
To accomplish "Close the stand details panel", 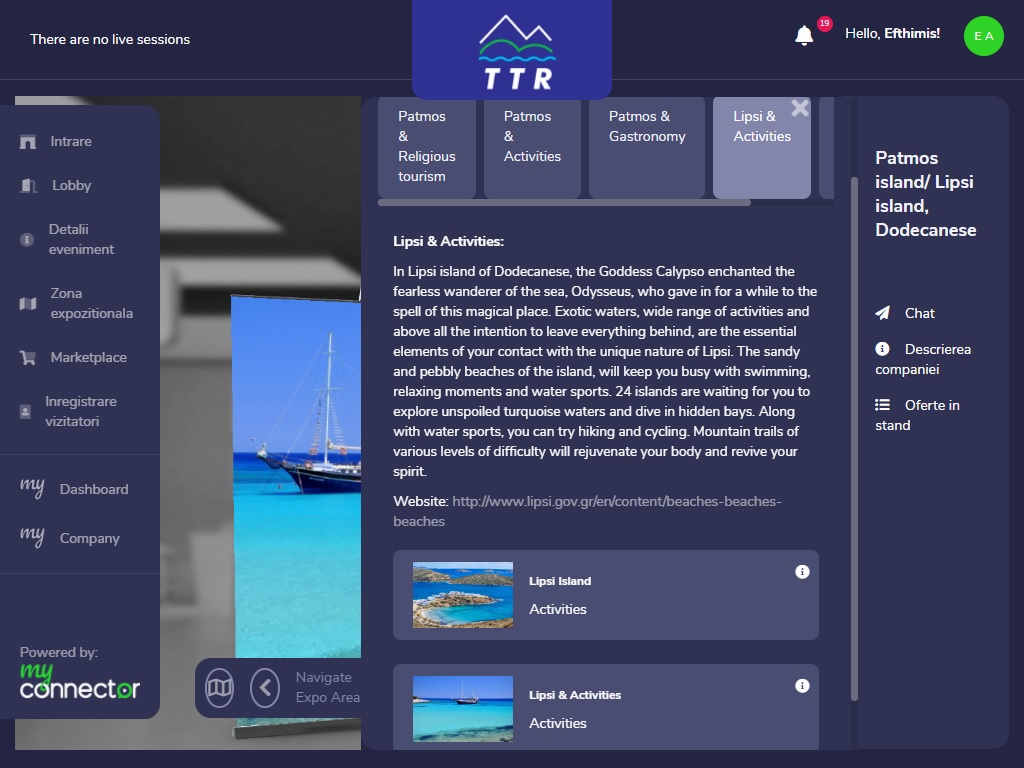I will pyautogui.click(x=800, y=108).
